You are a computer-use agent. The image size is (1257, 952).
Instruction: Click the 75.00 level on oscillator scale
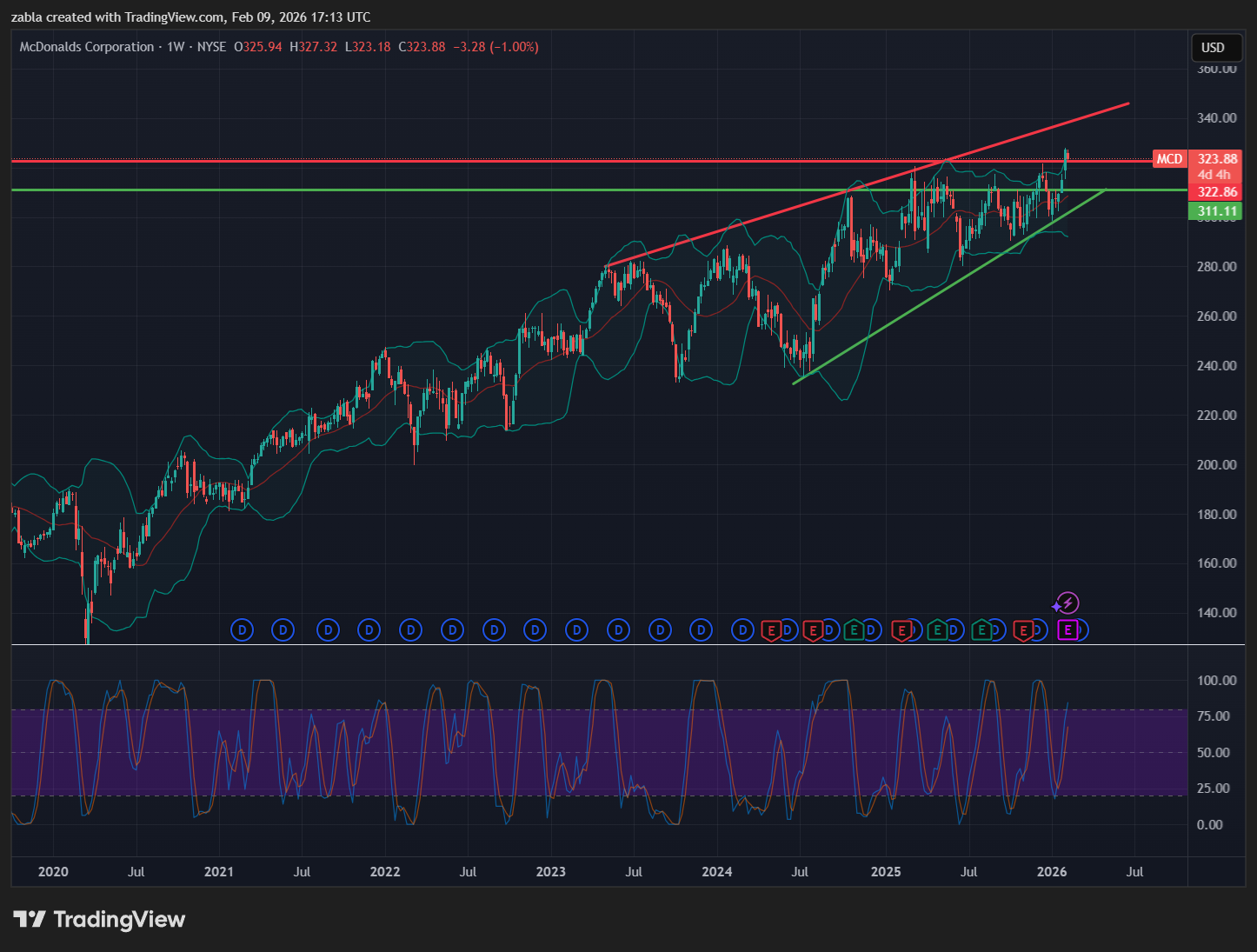[1213, 716]
